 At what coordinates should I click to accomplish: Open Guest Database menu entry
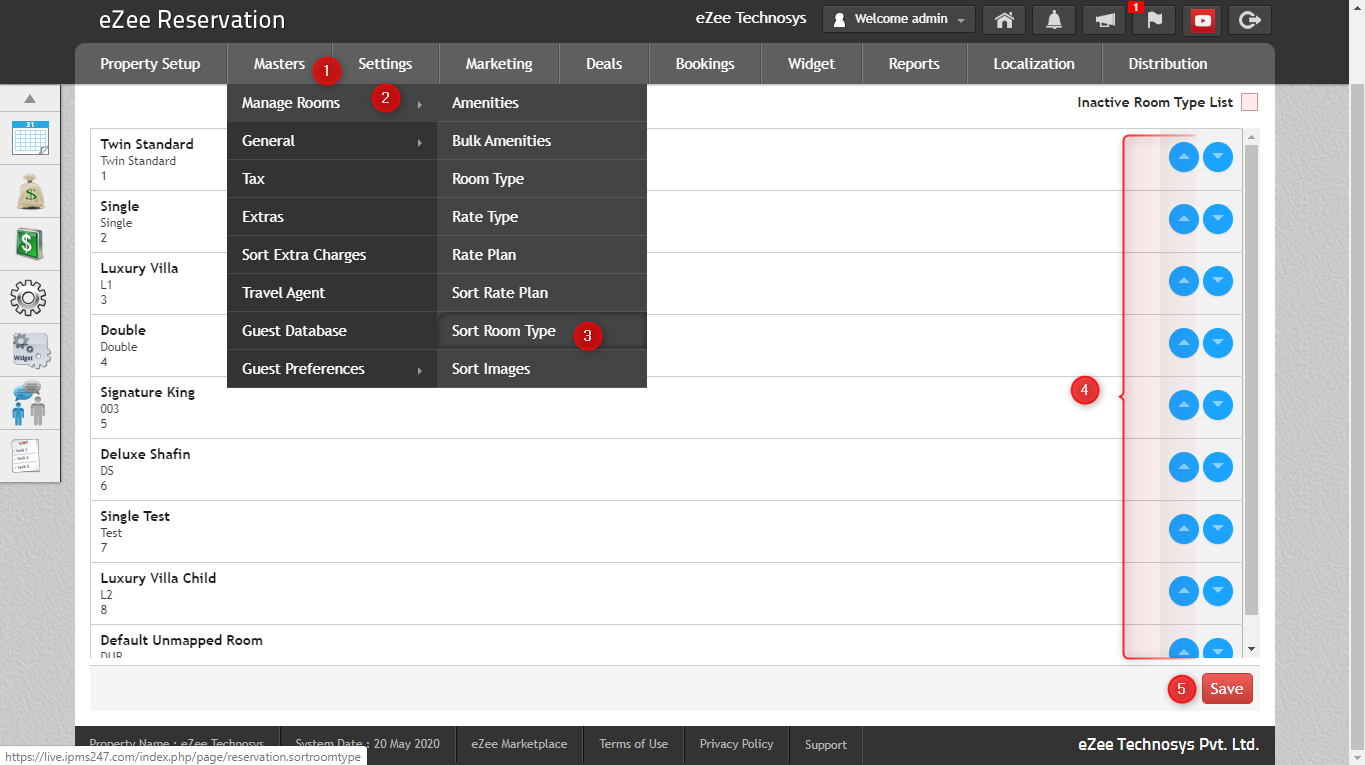coord(332,331)
